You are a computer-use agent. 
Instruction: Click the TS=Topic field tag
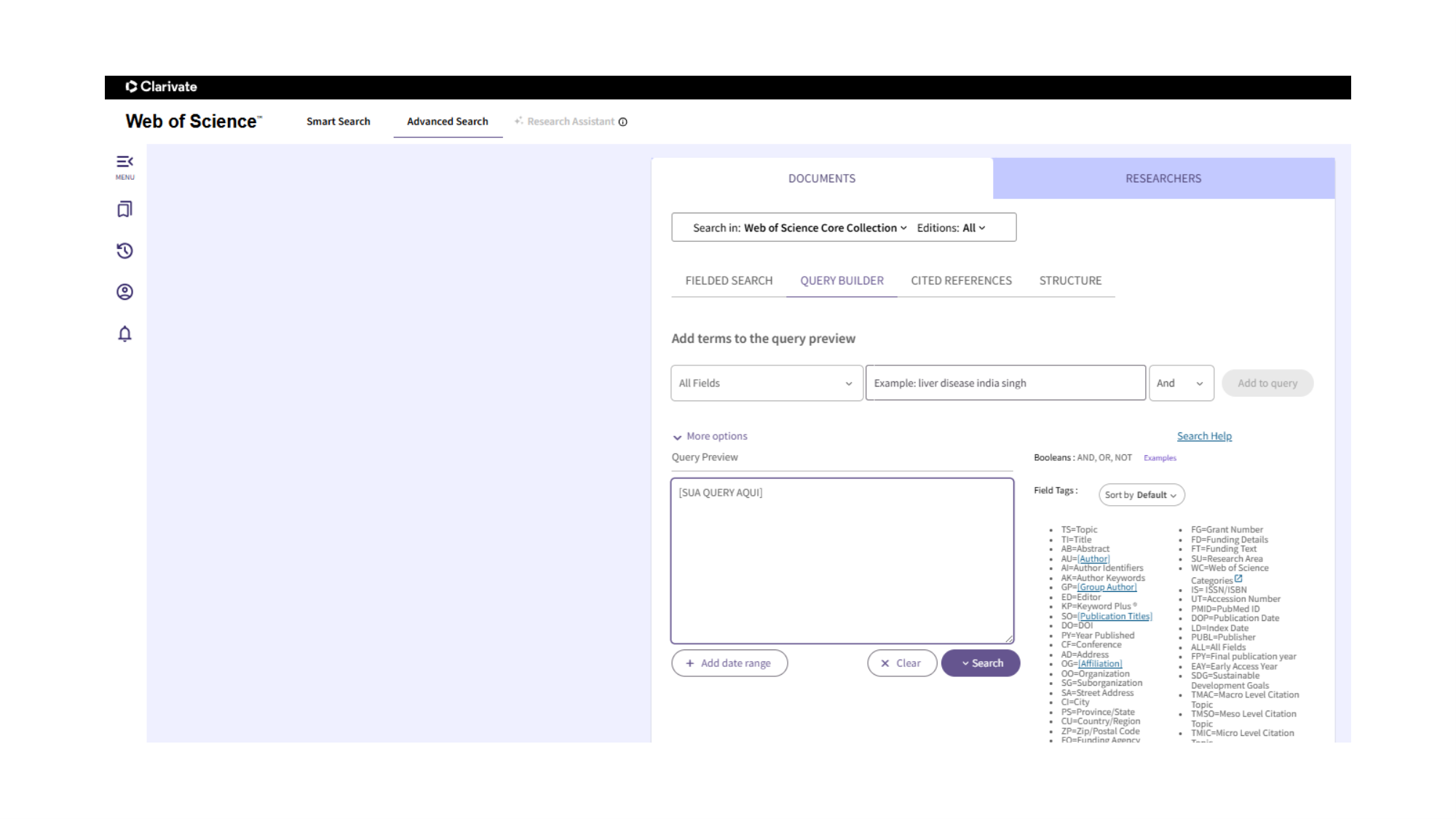click(x=1079, y=530)
